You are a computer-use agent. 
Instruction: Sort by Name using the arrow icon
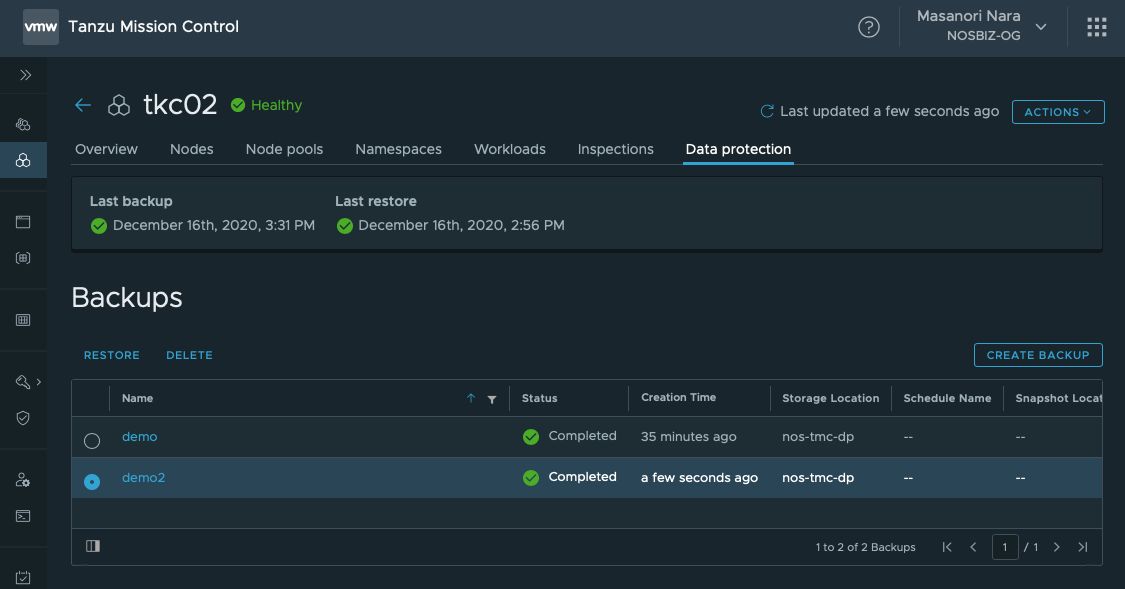tap(471, 398)
